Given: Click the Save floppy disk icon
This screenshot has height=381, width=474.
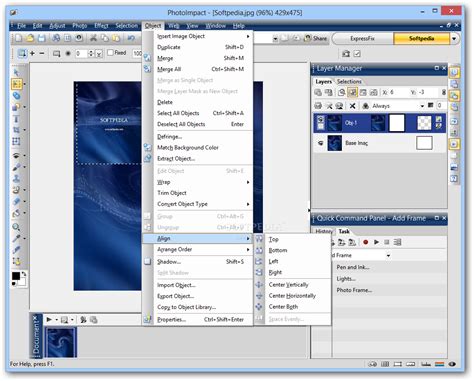Looking at the screenshot, I should pyautogui.click(x=41, y=38).
